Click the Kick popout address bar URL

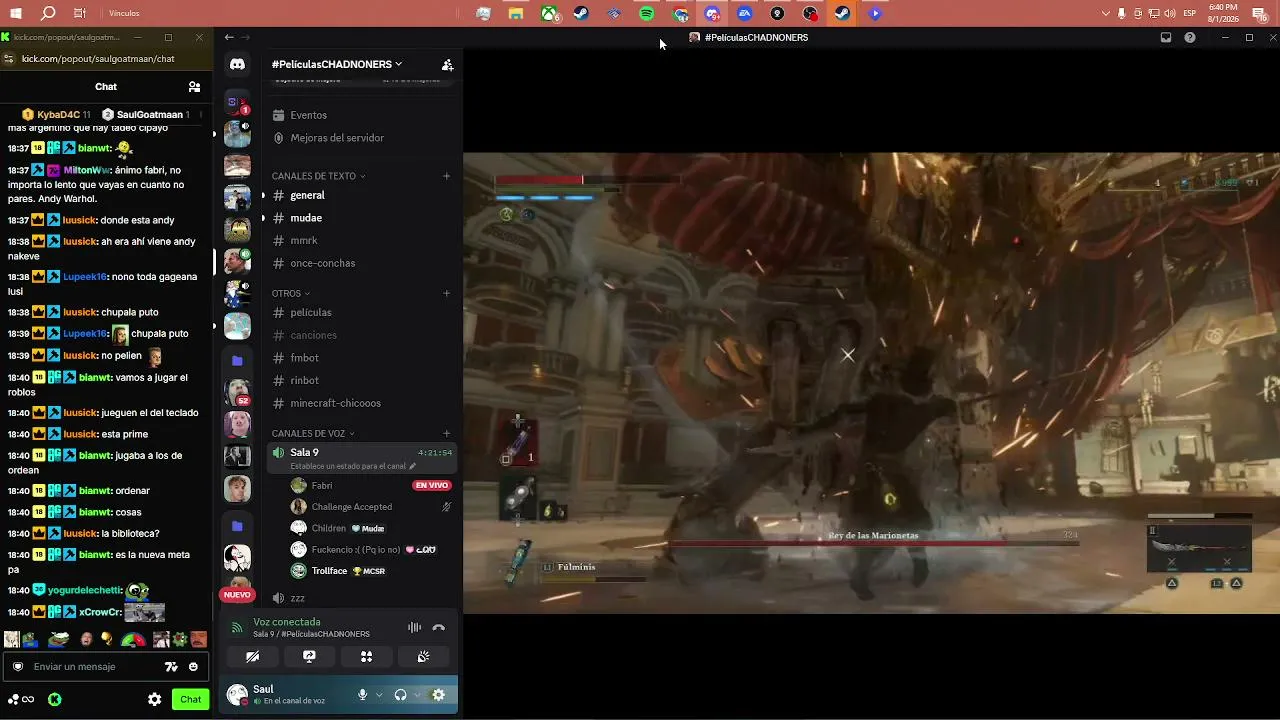tap(98, 59)
